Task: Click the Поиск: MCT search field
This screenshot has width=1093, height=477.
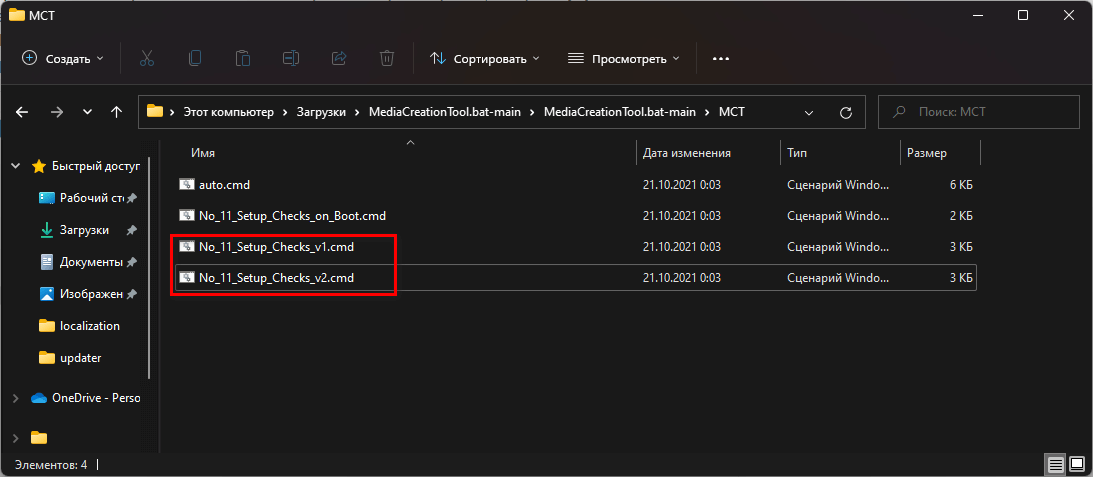Action: coord(985,112)
